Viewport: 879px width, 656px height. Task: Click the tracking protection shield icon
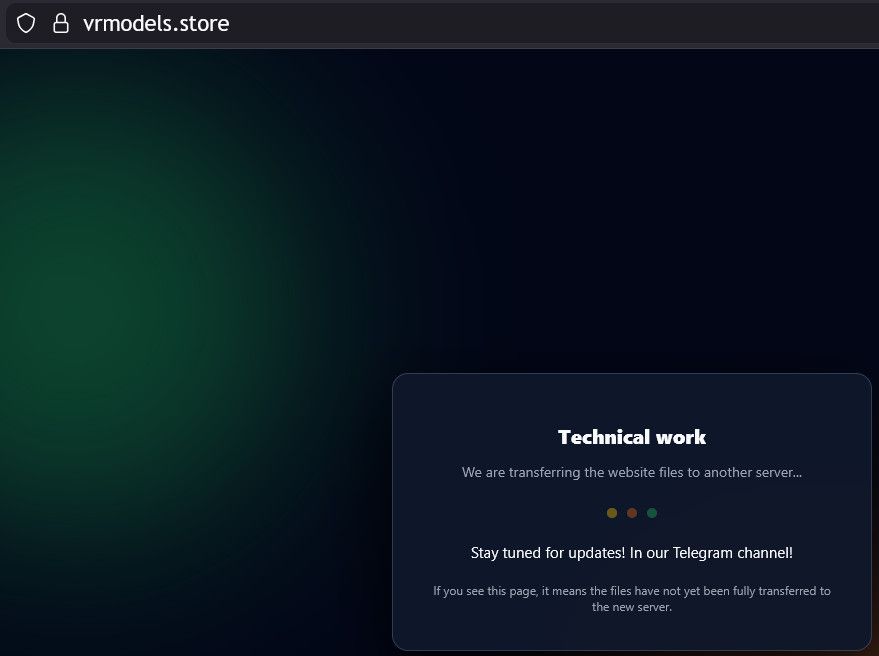[26, 24]
